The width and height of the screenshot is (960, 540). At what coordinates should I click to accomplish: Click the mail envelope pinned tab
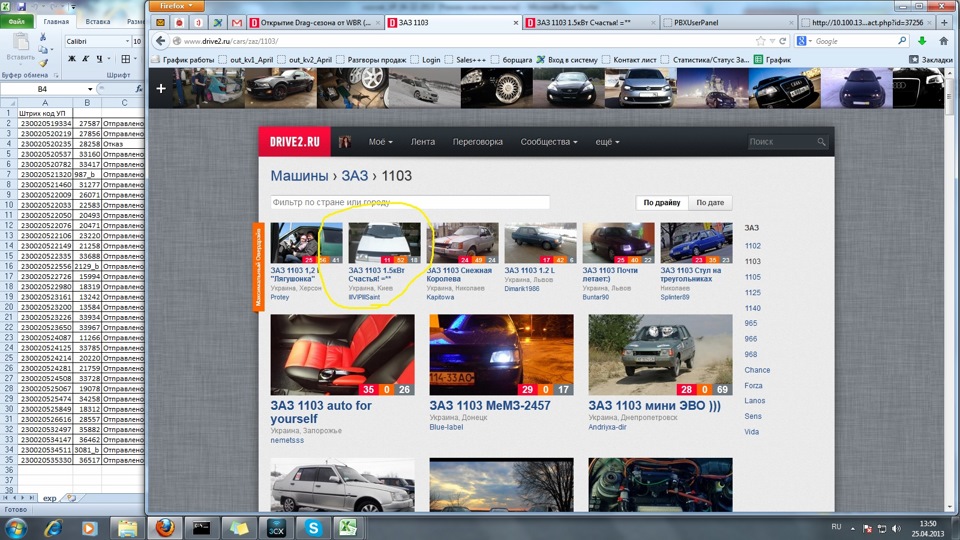click(160, 23)
